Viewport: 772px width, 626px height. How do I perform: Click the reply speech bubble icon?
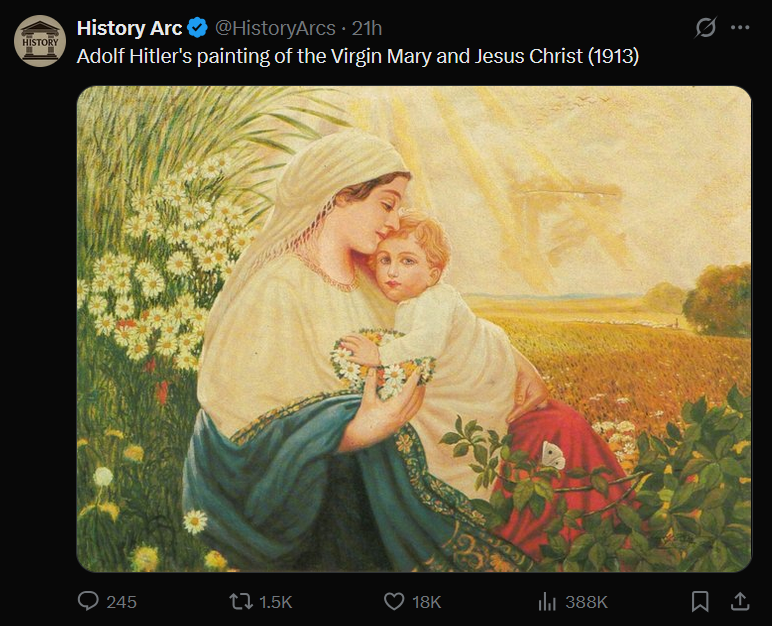[x=89, y=601]
